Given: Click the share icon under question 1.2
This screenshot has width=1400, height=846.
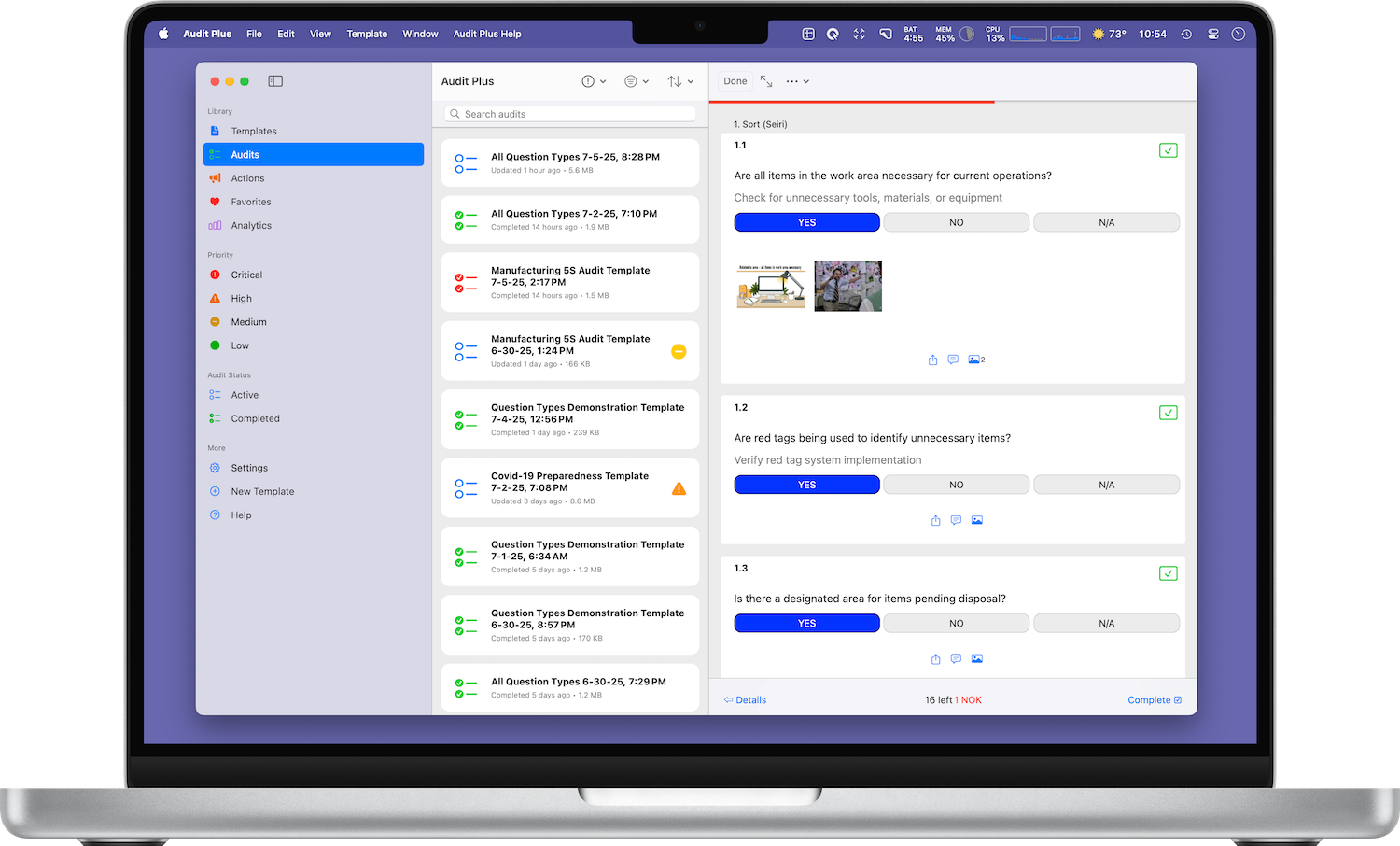Looking at the screenshot, I should pyautogui.click(x=935, y=520).
